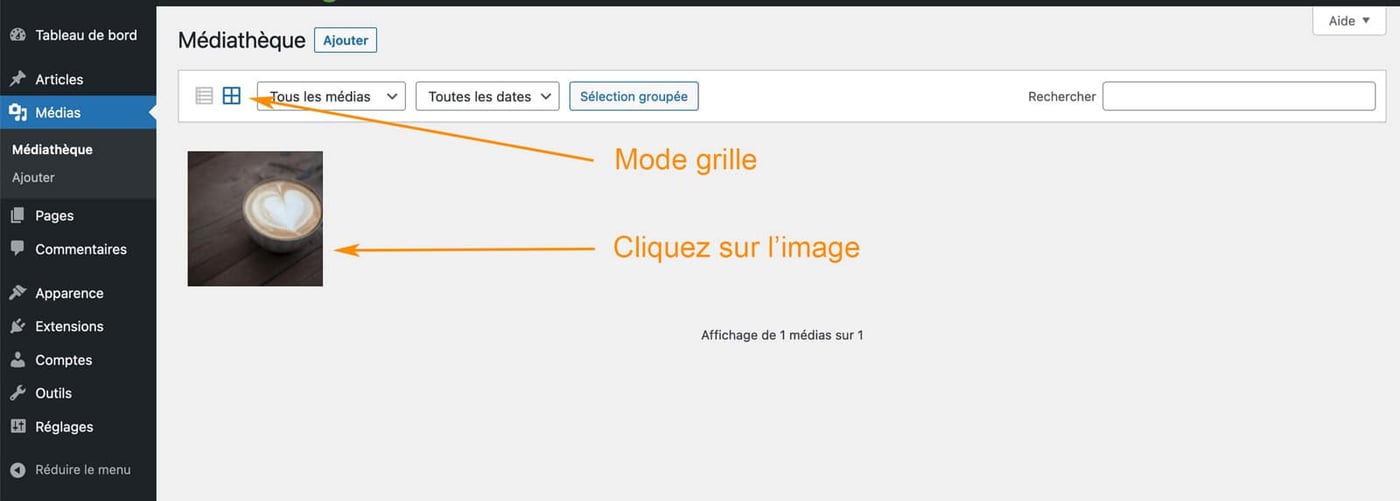Viewport: 1400px width, 501px height.
Task: Open the Ajouter submenu under Médias
Action: click(33, 177)
